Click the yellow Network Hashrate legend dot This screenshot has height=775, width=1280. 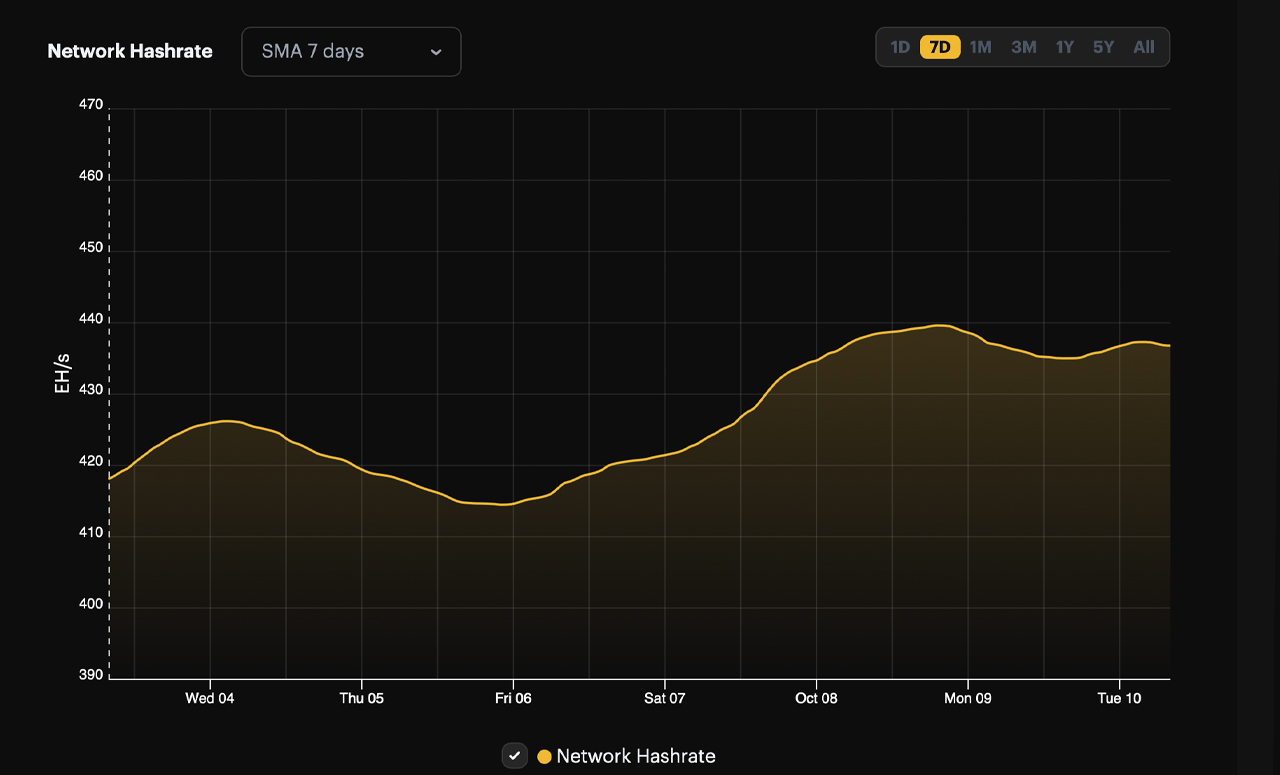coord(544,757)
